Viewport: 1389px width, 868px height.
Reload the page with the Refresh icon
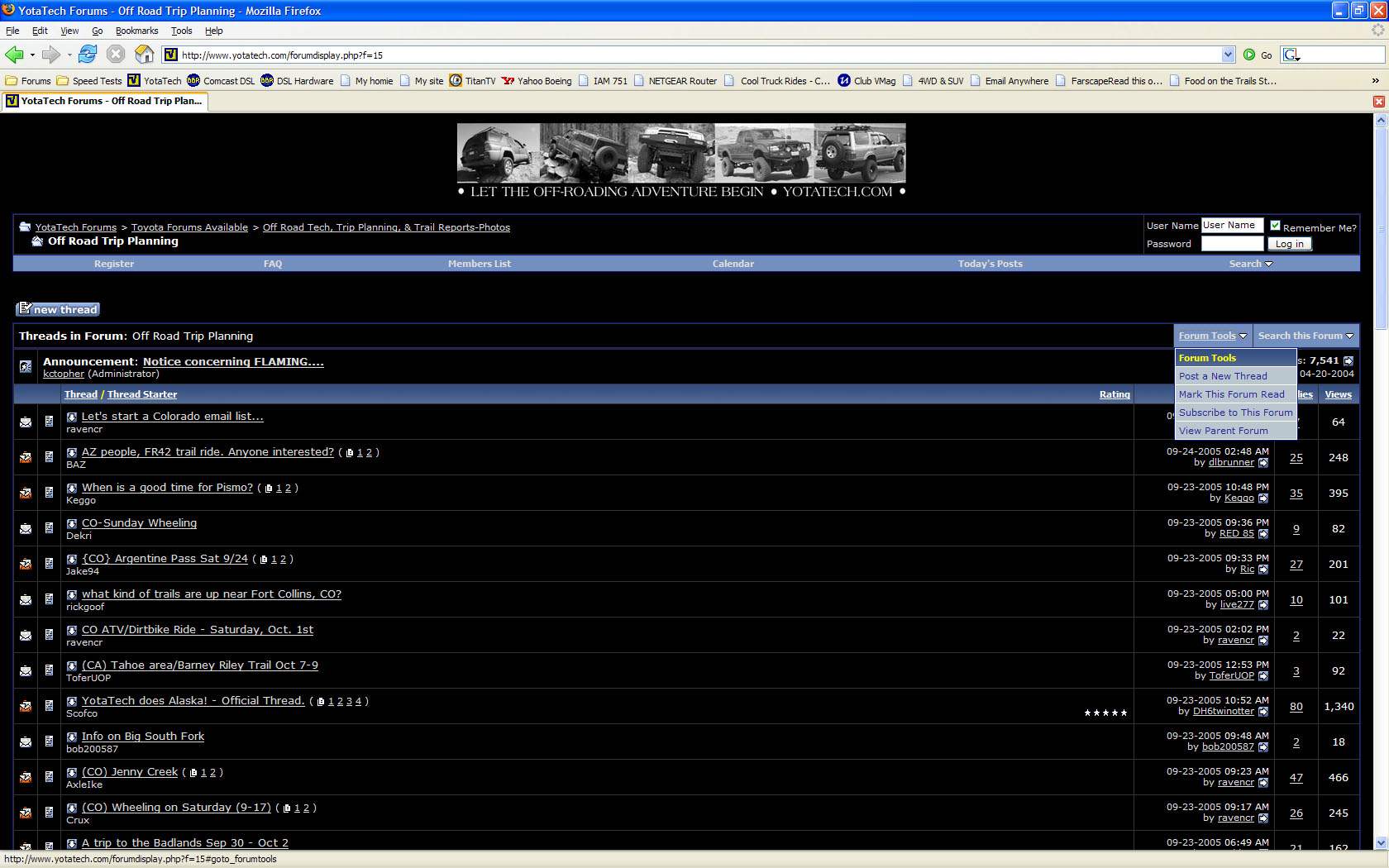(x=88, y=55)
